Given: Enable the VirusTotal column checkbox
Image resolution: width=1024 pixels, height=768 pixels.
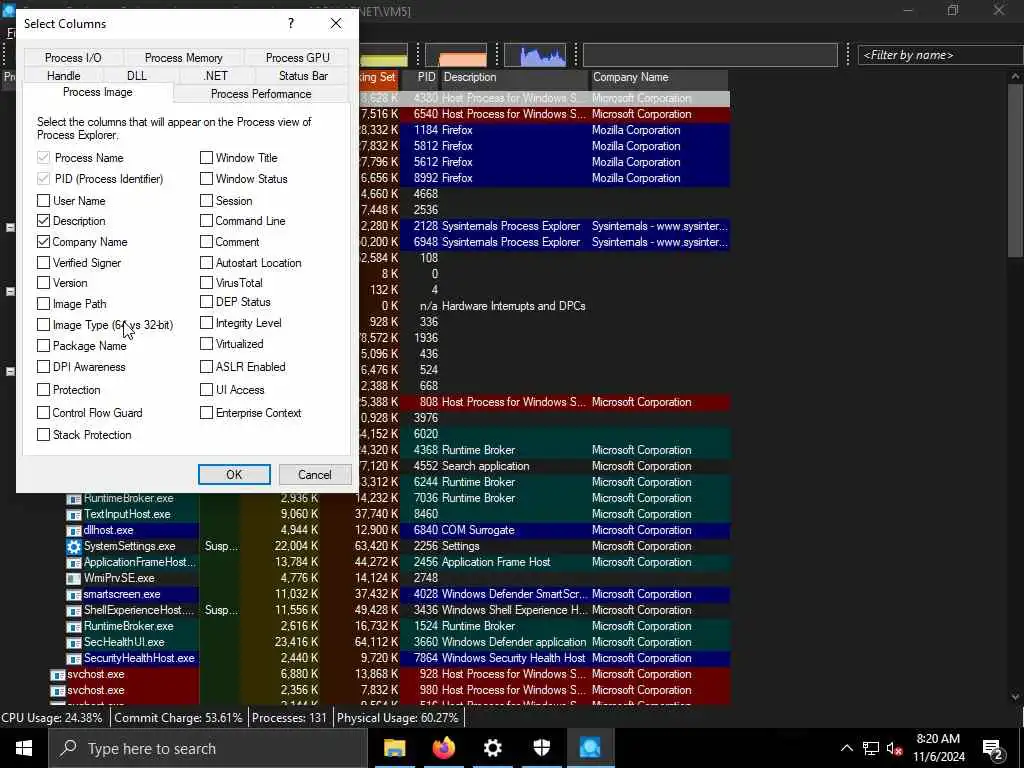Looking at the screenshot, I should (206, 283).
